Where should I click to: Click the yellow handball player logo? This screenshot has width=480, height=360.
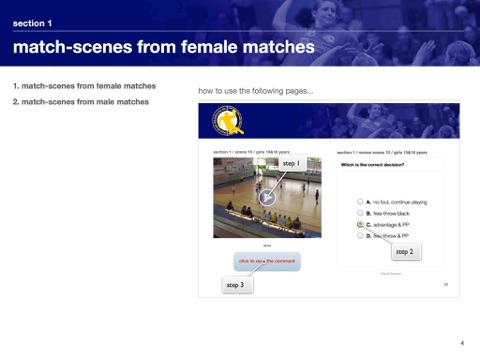pos(228,121)
